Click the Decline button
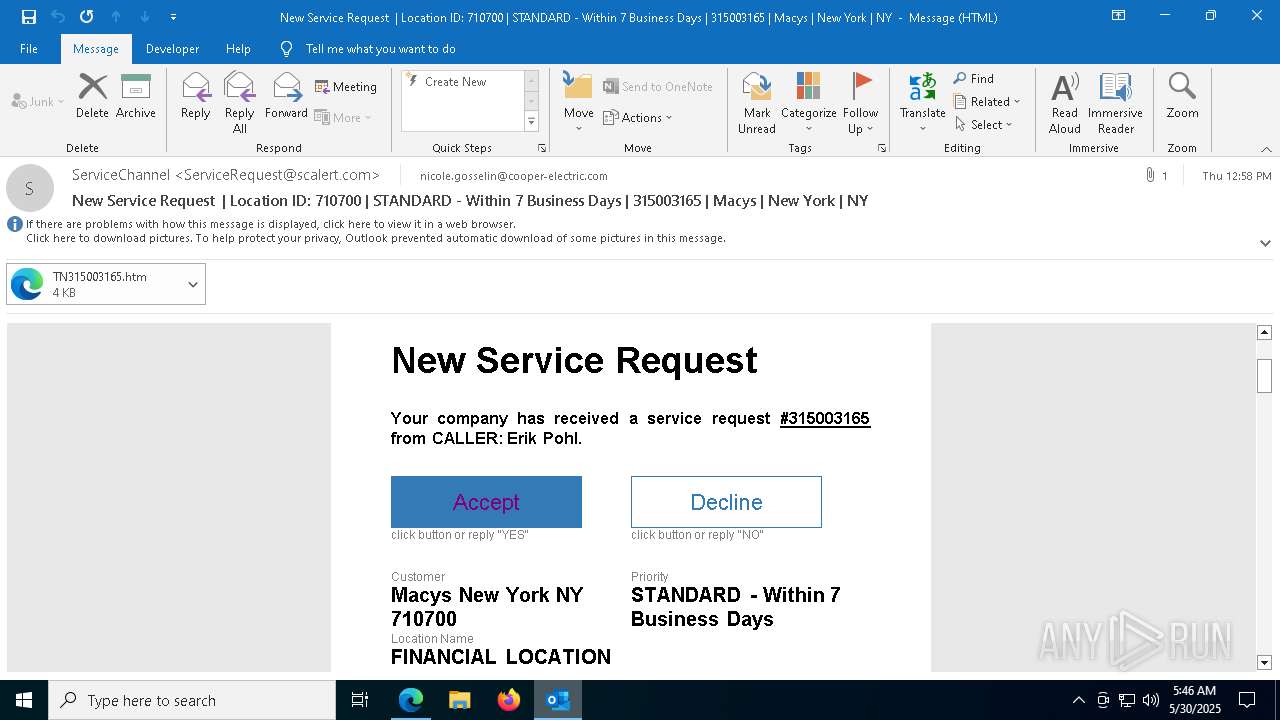This screenshot has width=1280, height=720. tap(726, 502)
